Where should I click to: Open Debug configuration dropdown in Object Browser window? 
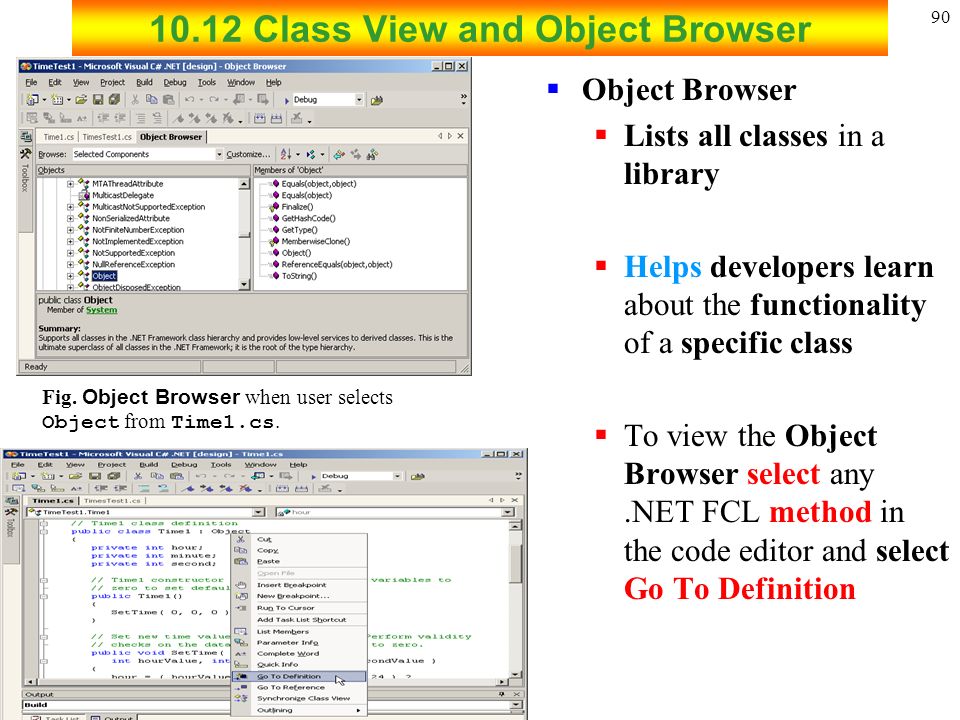359,100
